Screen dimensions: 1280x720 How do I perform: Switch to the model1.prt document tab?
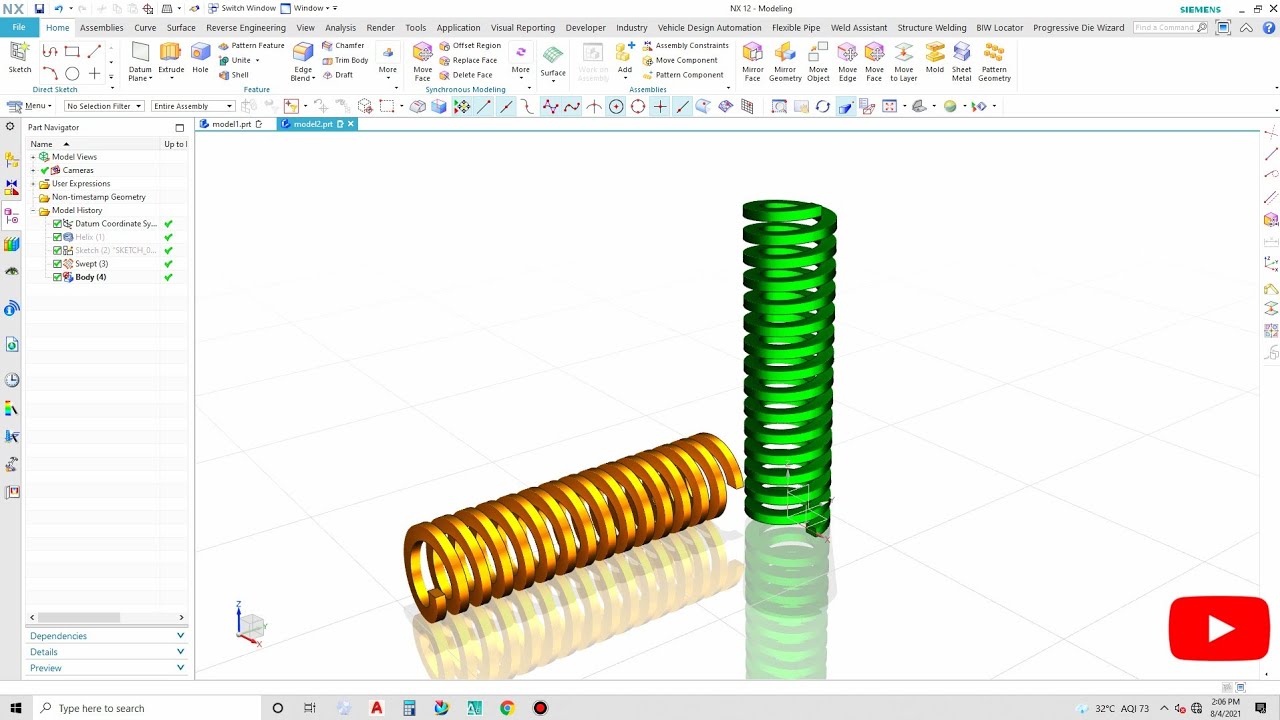[232, 124]
